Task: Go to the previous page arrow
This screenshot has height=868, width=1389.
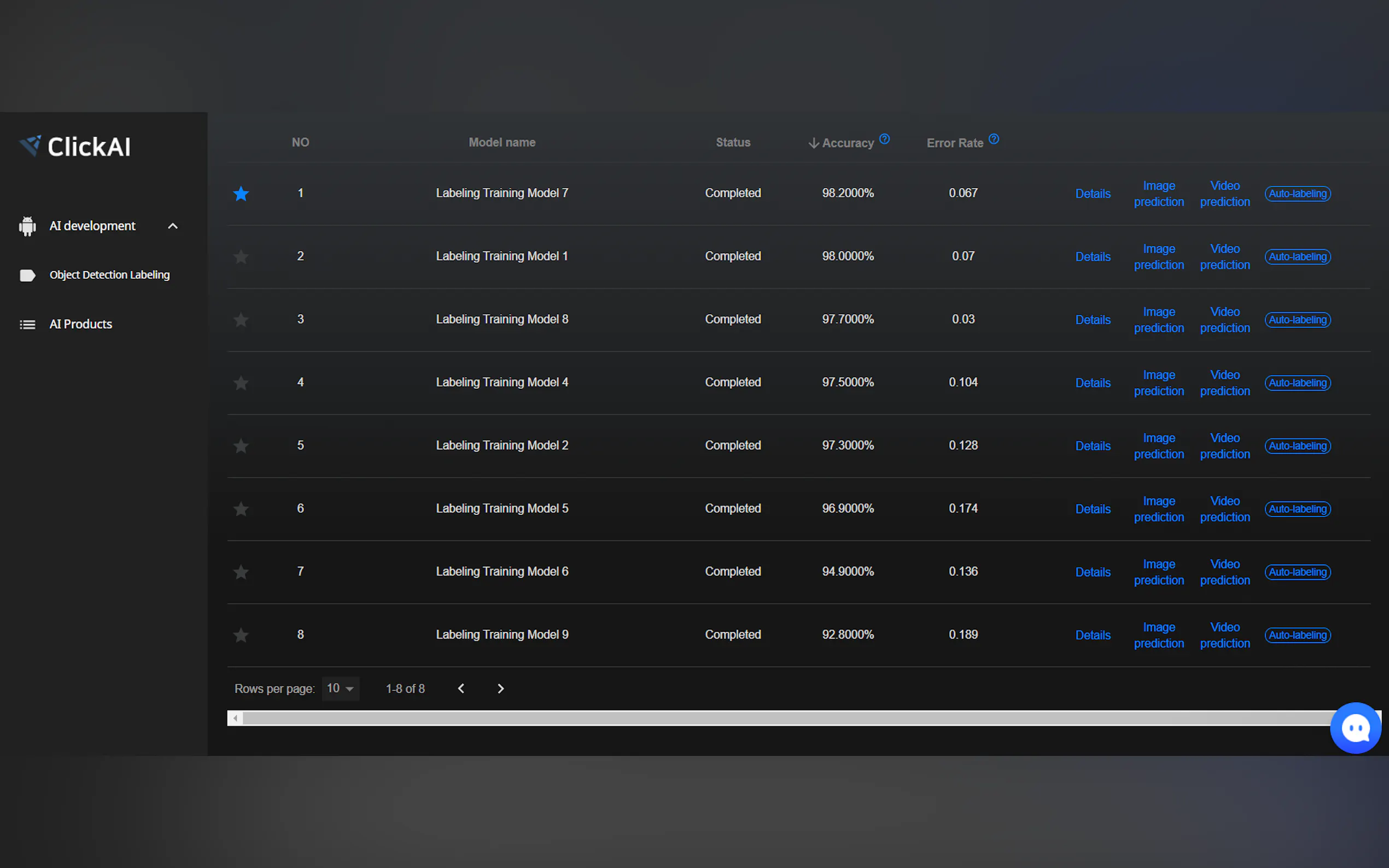Action: pos(461,688)
